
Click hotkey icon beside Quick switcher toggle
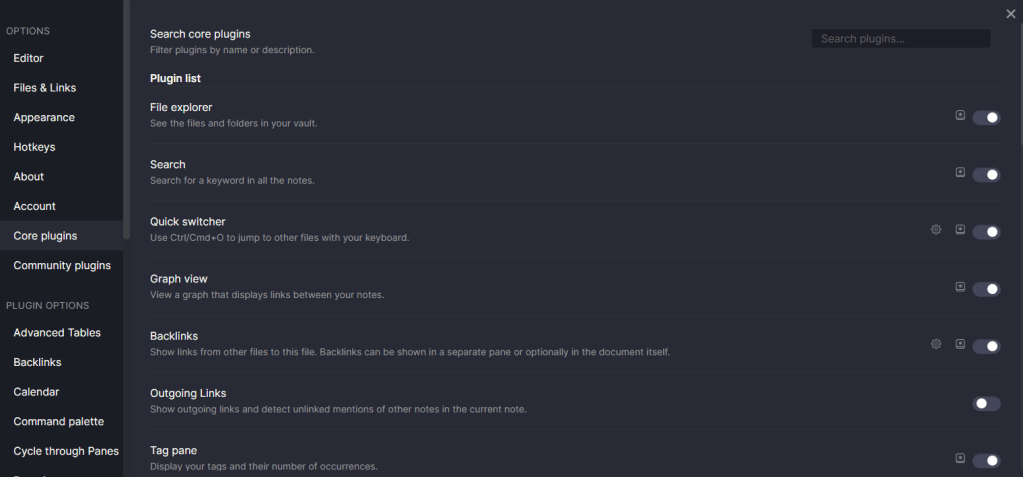[960, 230]
